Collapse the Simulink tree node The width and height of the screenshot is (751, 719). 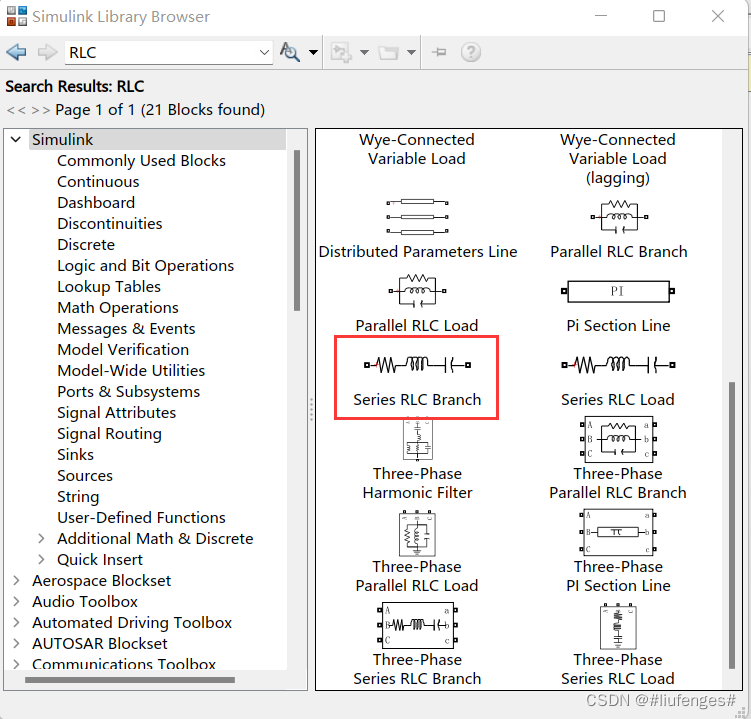tap(16, 139)
